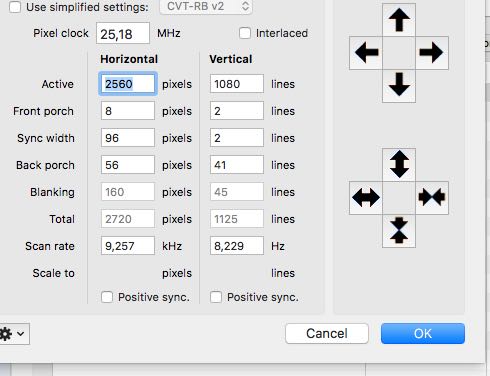Open the gear actions dropdown menu
The width and height of the screenshot is (490, 376).
(x=13, y=334)
